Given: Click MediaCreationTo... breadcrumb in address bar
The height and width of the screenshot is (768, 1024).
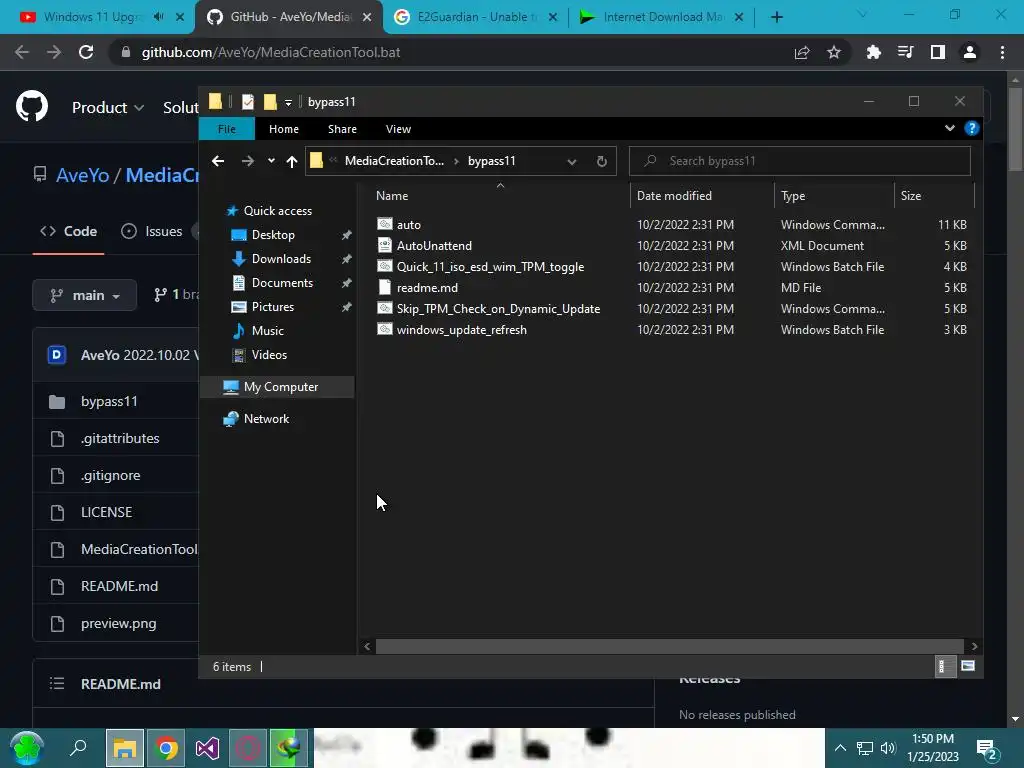Looking at the screenshot, I should pos(394,161).
